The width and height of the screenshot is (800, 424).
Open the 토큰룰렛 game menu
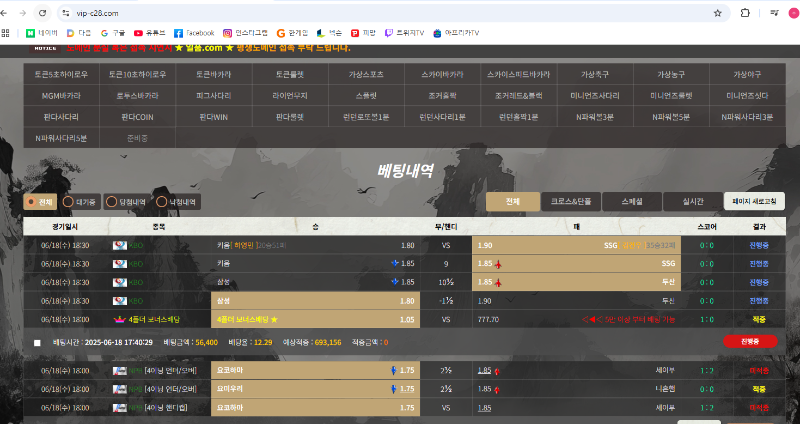290,74
